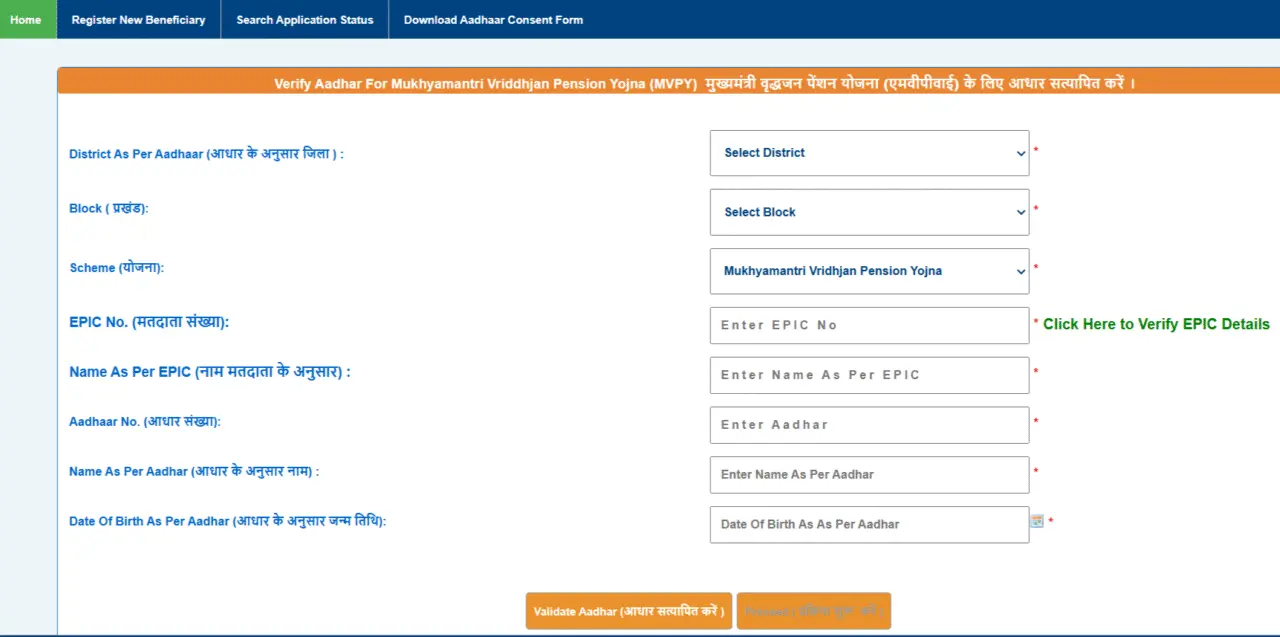The image size is (1280, 637).
Task: Open the Home tab
Action: tap(27, 19)
